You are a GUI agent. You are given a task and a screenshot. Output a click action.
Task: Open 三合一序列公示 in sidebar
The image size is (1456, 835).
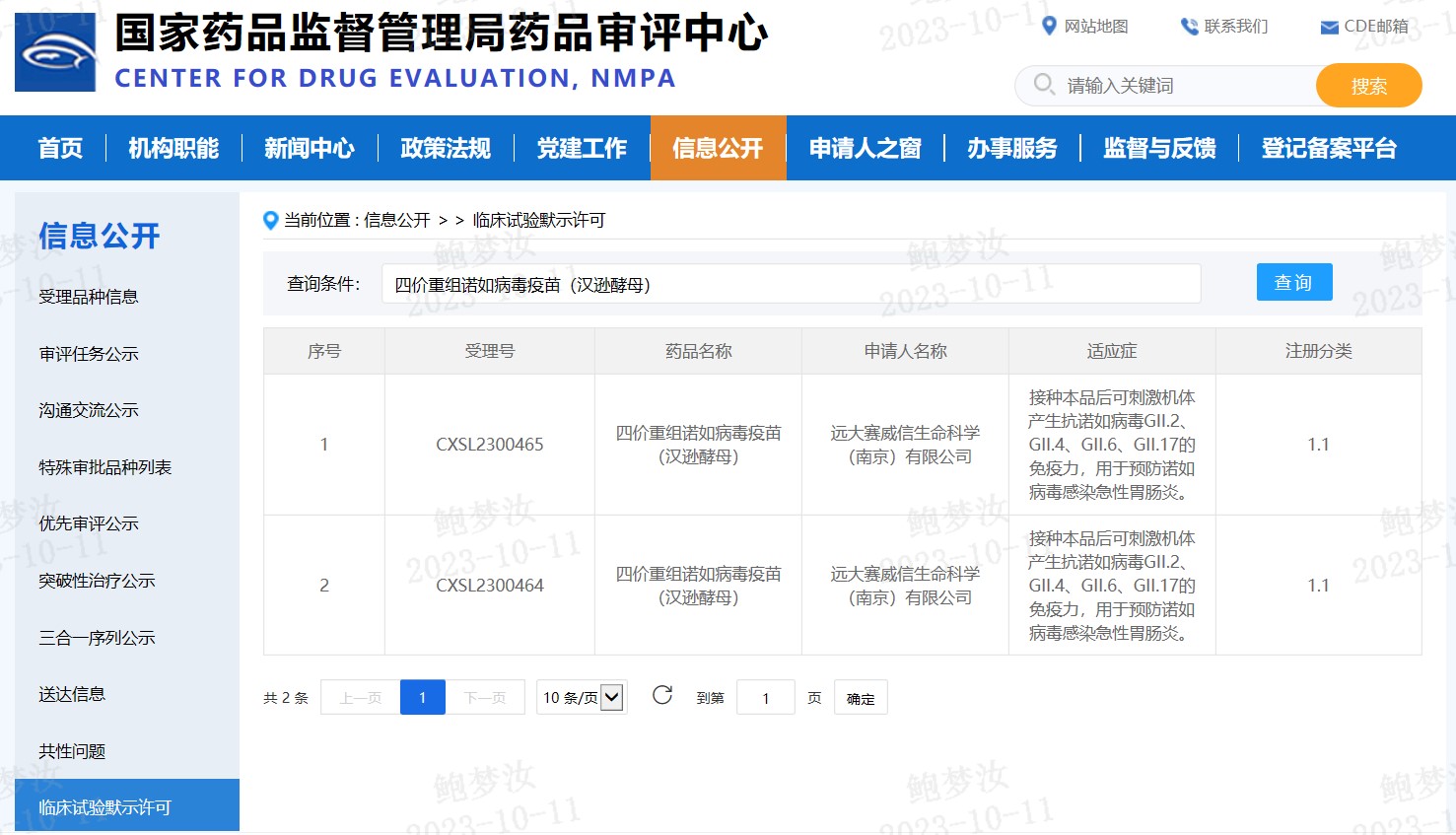point(97,638)
